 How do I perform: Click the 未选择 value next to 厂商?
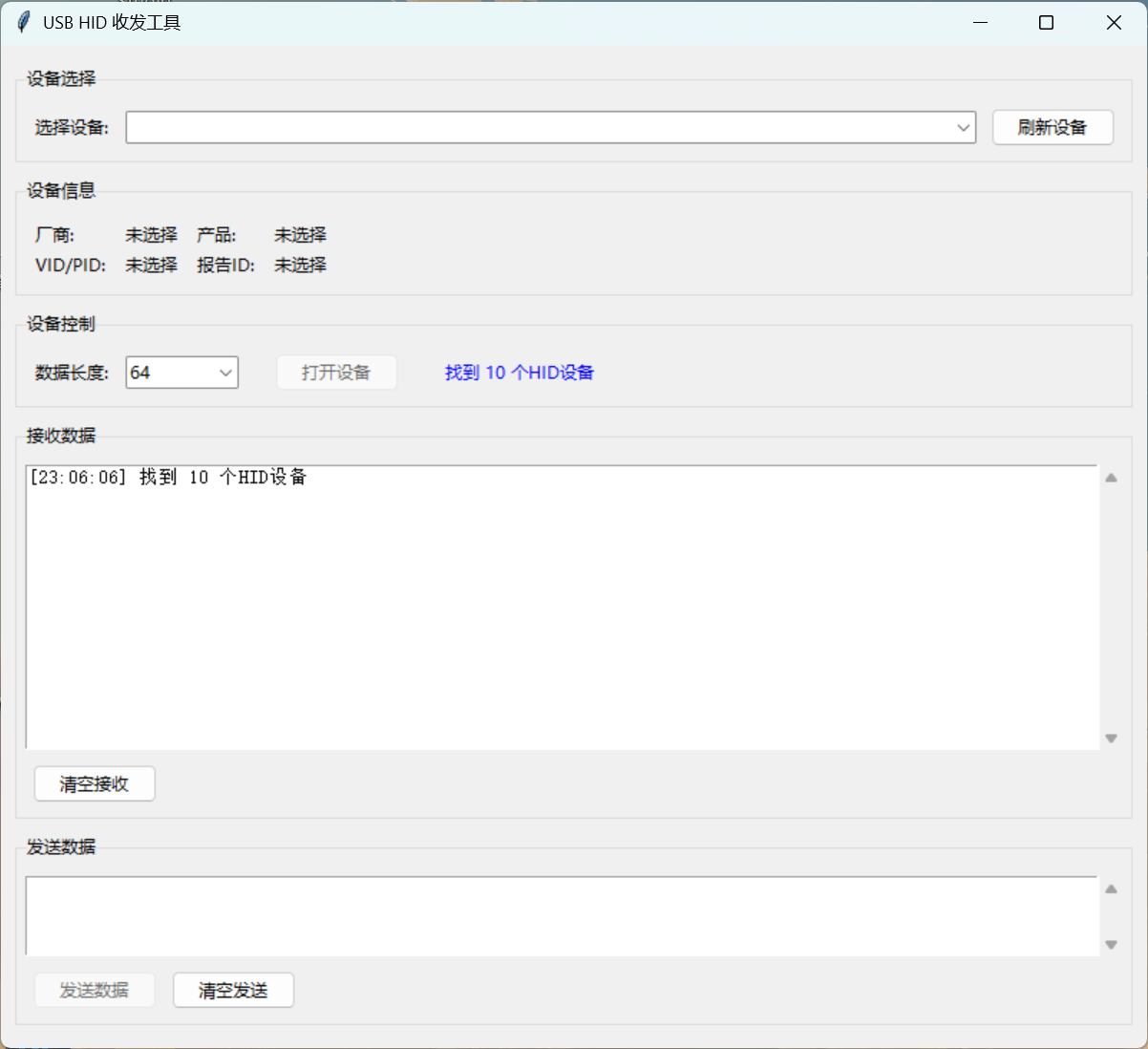coord(151,235)
